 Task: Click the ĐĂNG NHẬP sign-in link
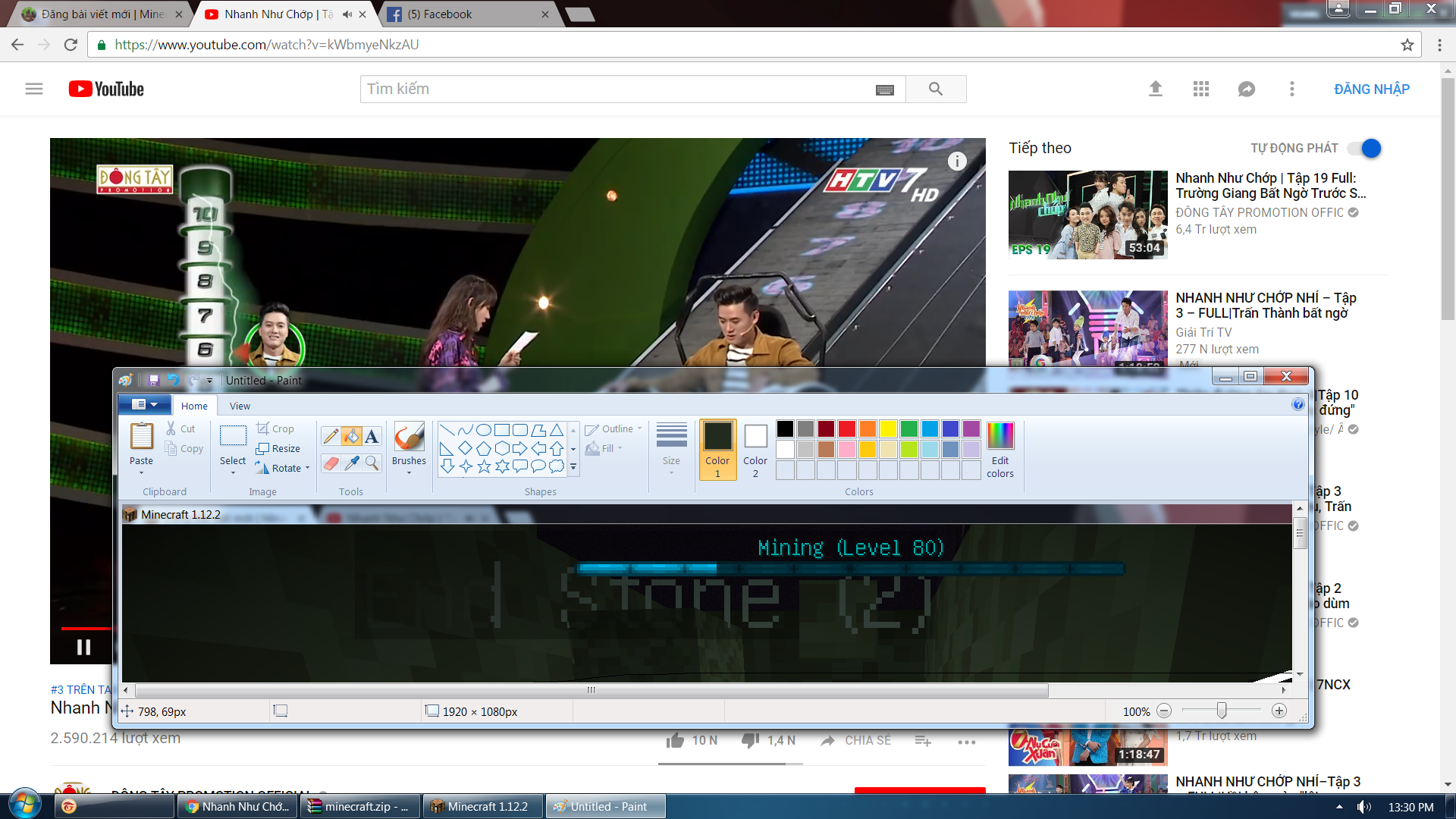coord(1371,89)
